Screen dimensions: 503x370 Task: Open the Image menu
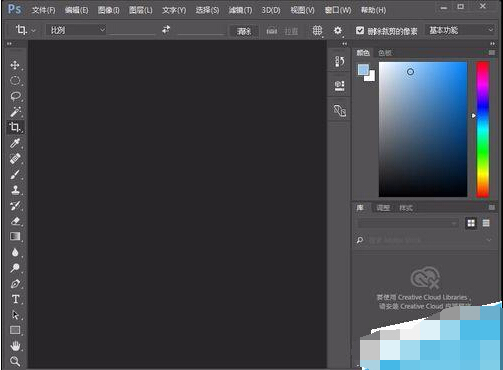tap(108, 10)
